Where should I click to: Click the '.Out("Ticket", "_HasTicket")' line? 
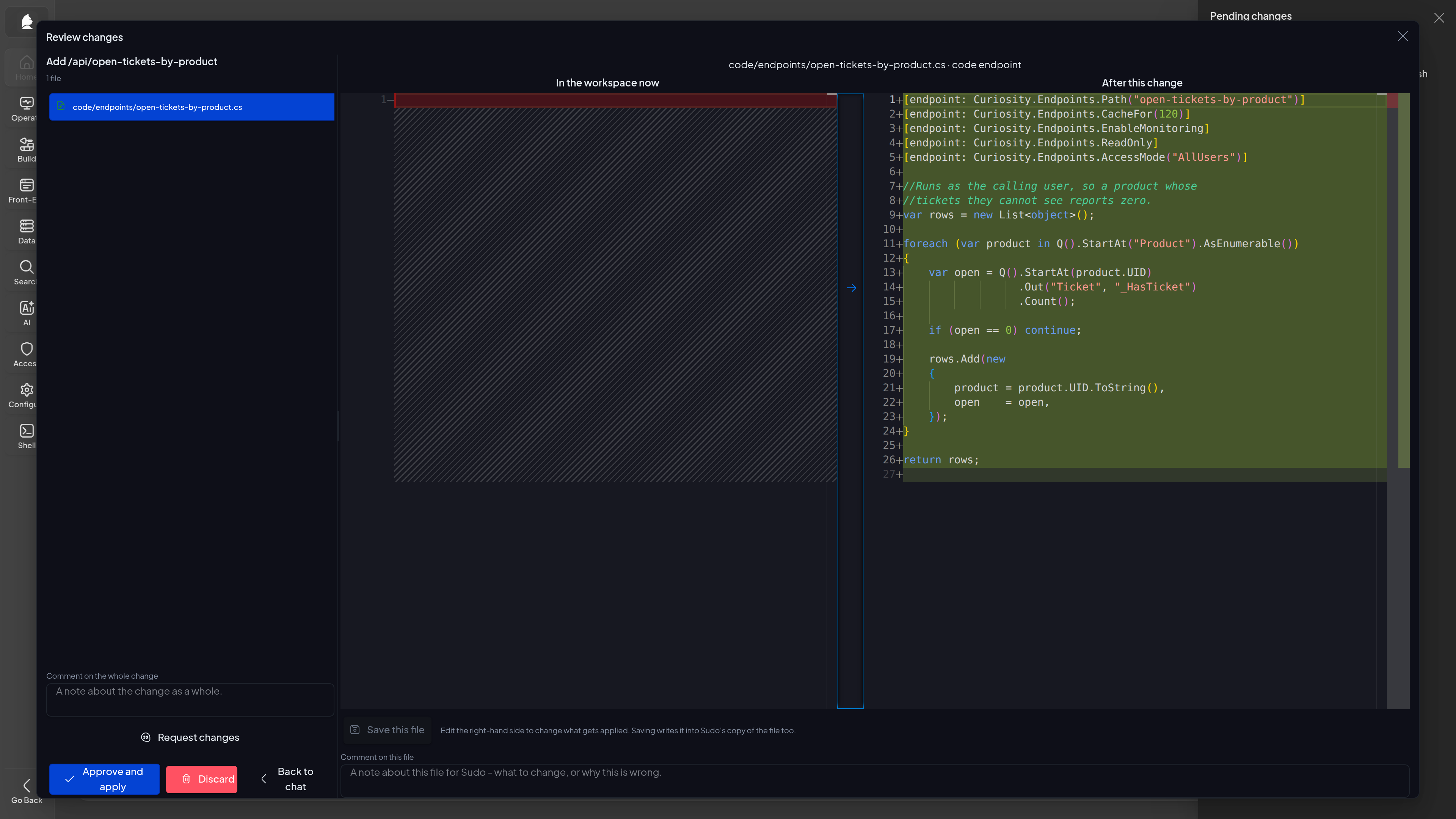(x=1108, y=287)
